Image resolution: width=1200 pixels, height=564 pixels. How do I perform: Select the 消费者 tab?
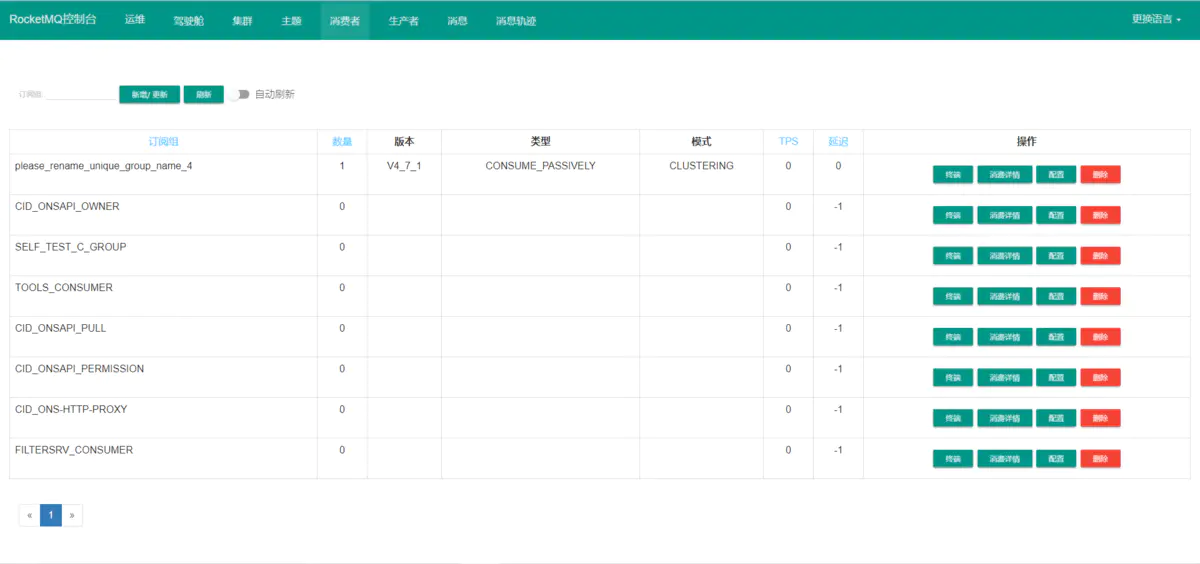tap(345, 20)
